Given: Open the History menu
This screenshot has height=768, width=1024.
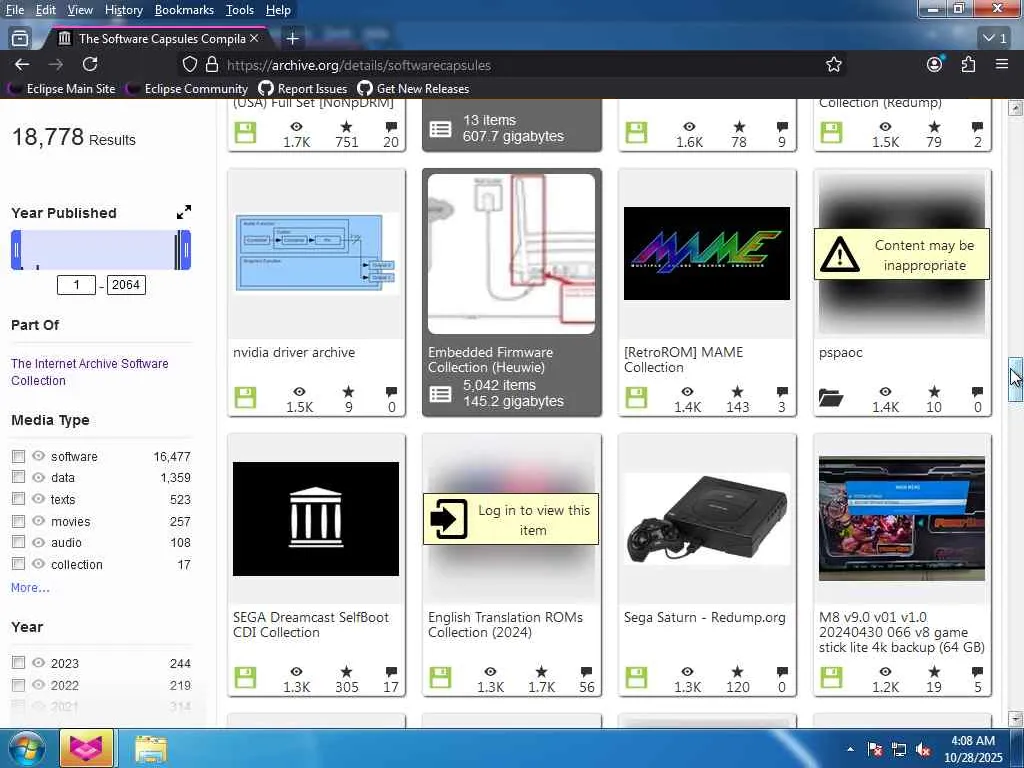Looking at the screenshot, I should (123, 10).
